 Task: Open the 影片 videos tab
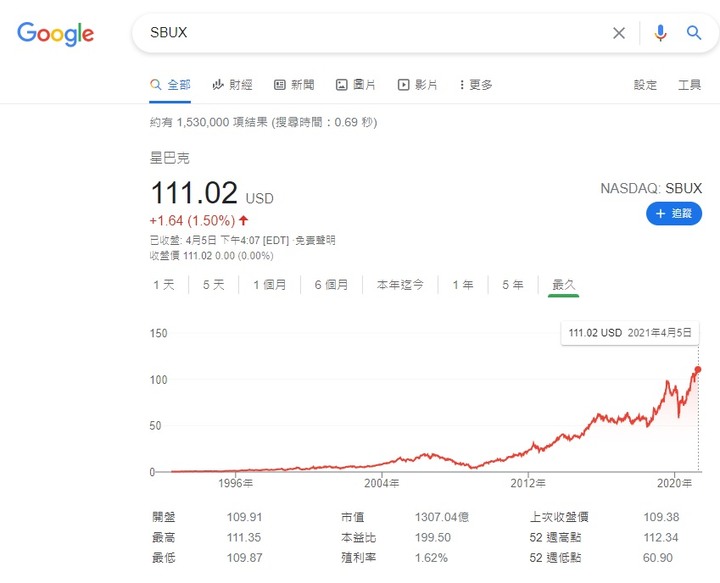[417, 85]
